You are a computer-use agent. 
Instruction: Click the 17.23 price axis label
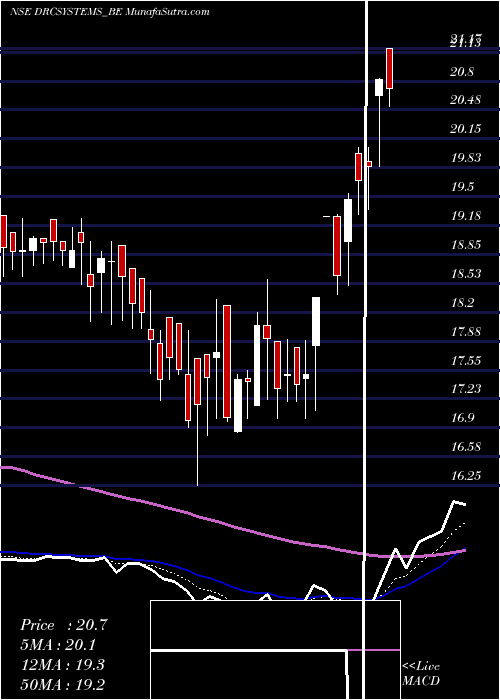466,389
